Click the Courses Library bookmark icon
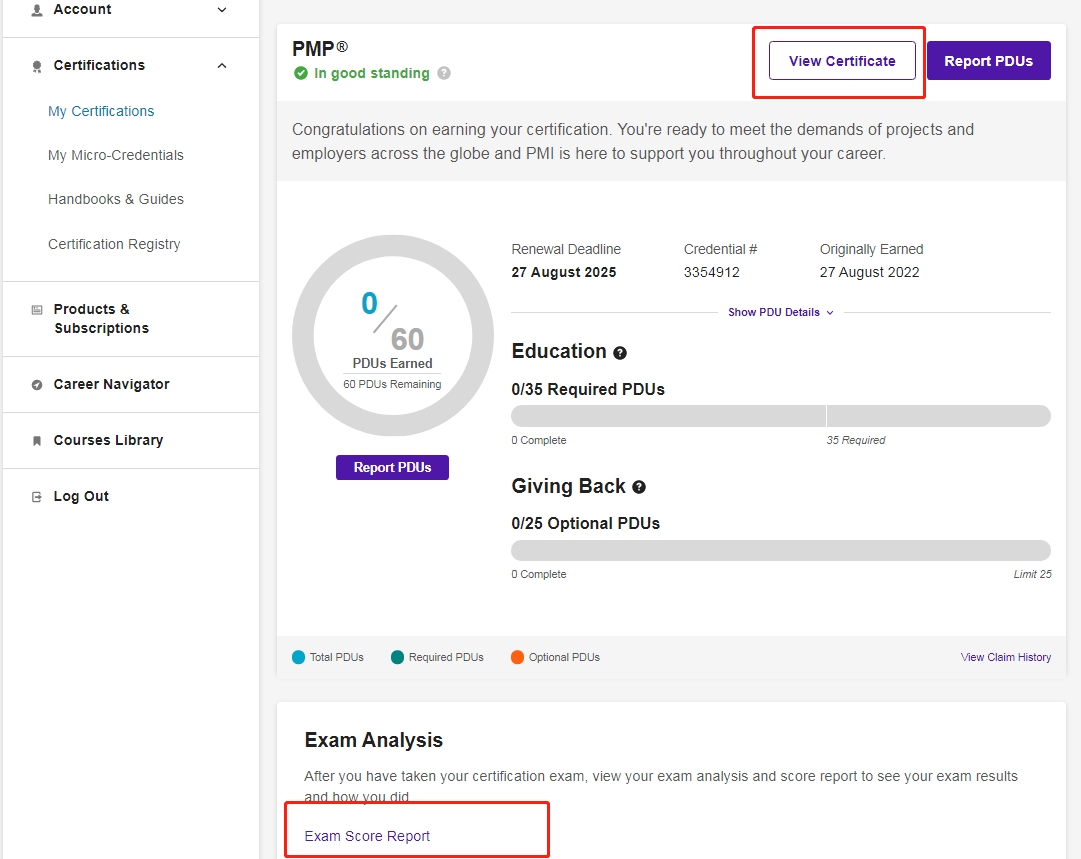 click(37, 441)
